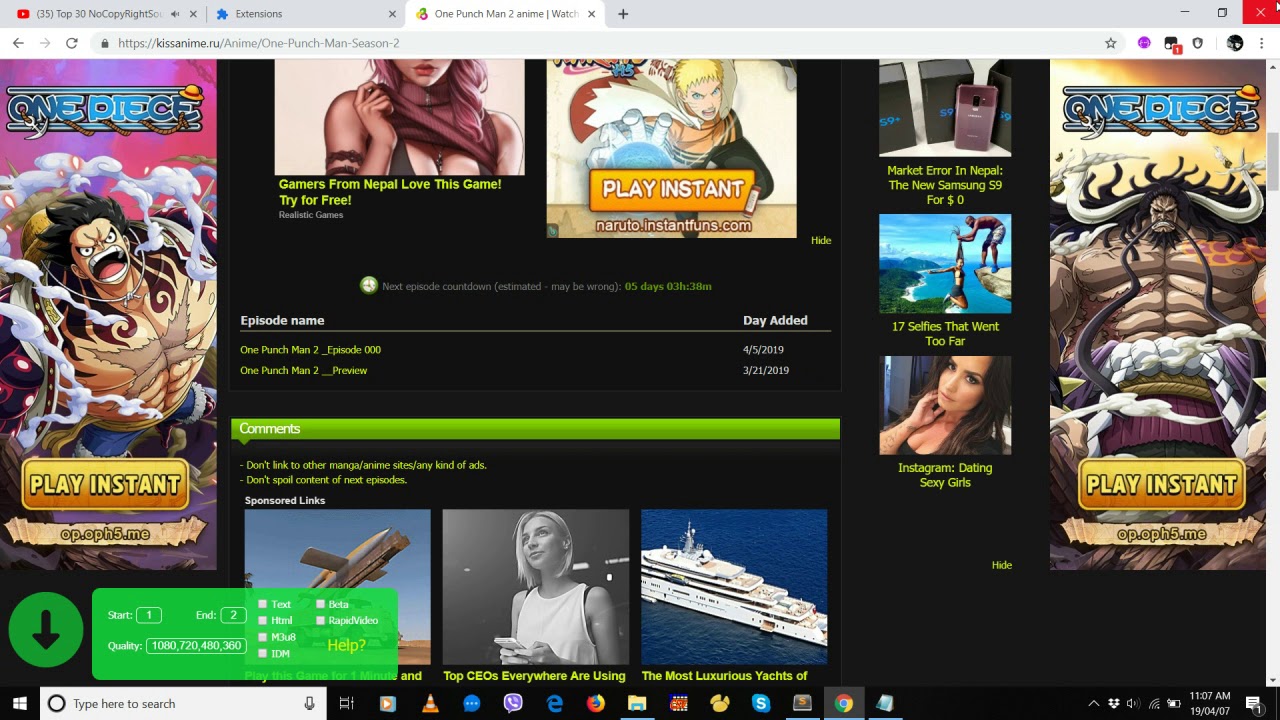Open the Chrome profile avatar

(x=1235, y=43)
